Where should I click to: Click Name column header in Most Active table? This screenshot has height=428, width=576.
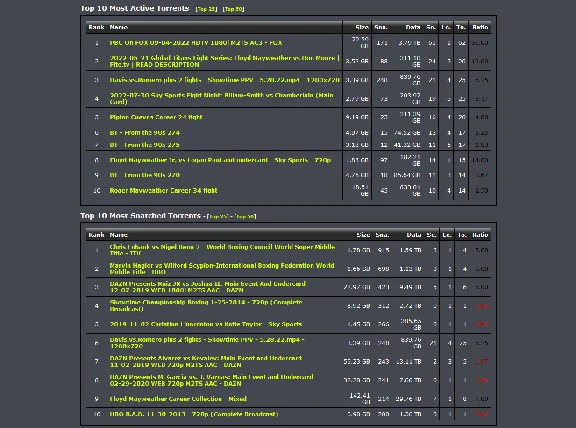point(119,27)
